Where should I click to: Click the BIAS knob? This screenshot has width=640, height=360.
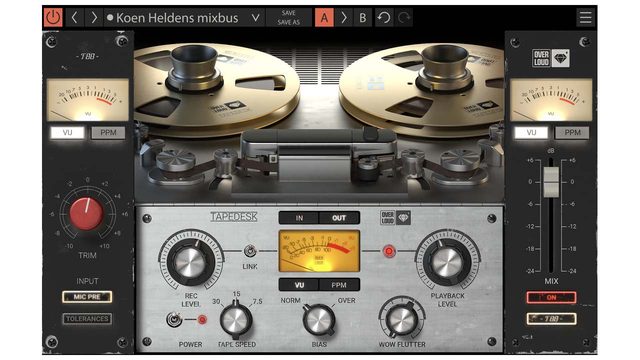tap(319, 320)
